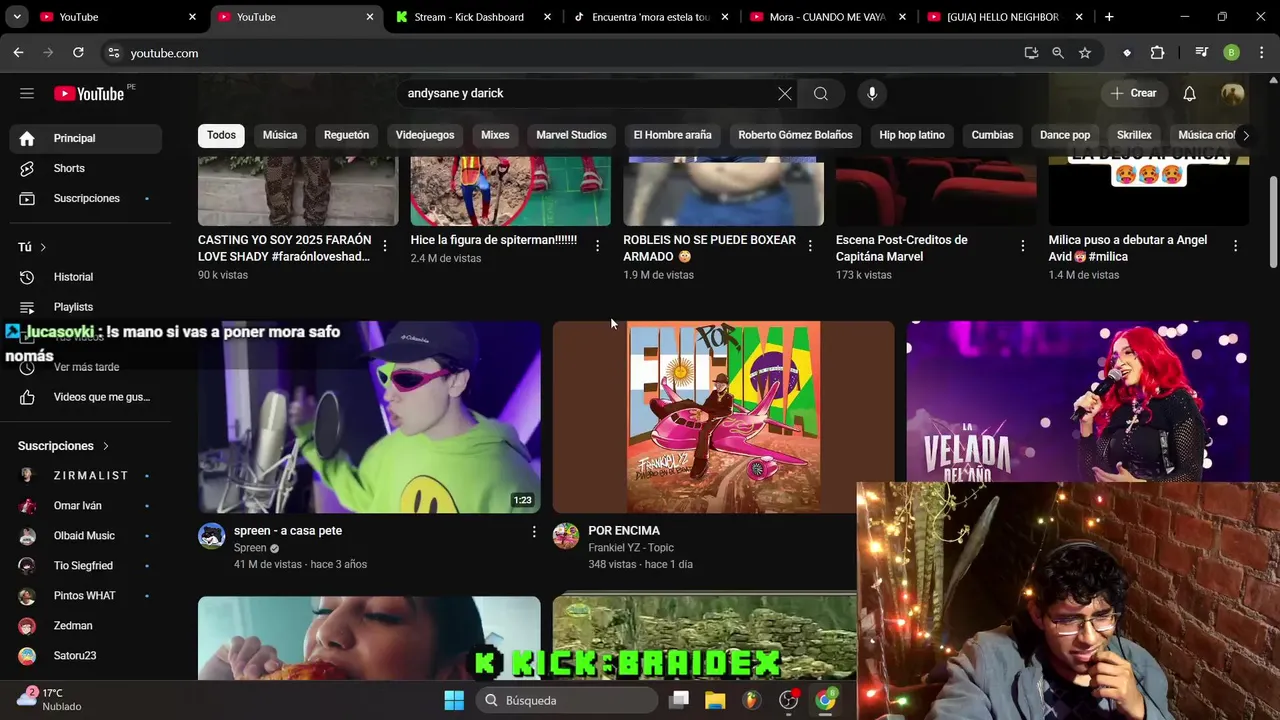Select the Roberto Gómez Bolaños chip
The width and height of the screenshot is (1280, 720).
coord(795,135)
